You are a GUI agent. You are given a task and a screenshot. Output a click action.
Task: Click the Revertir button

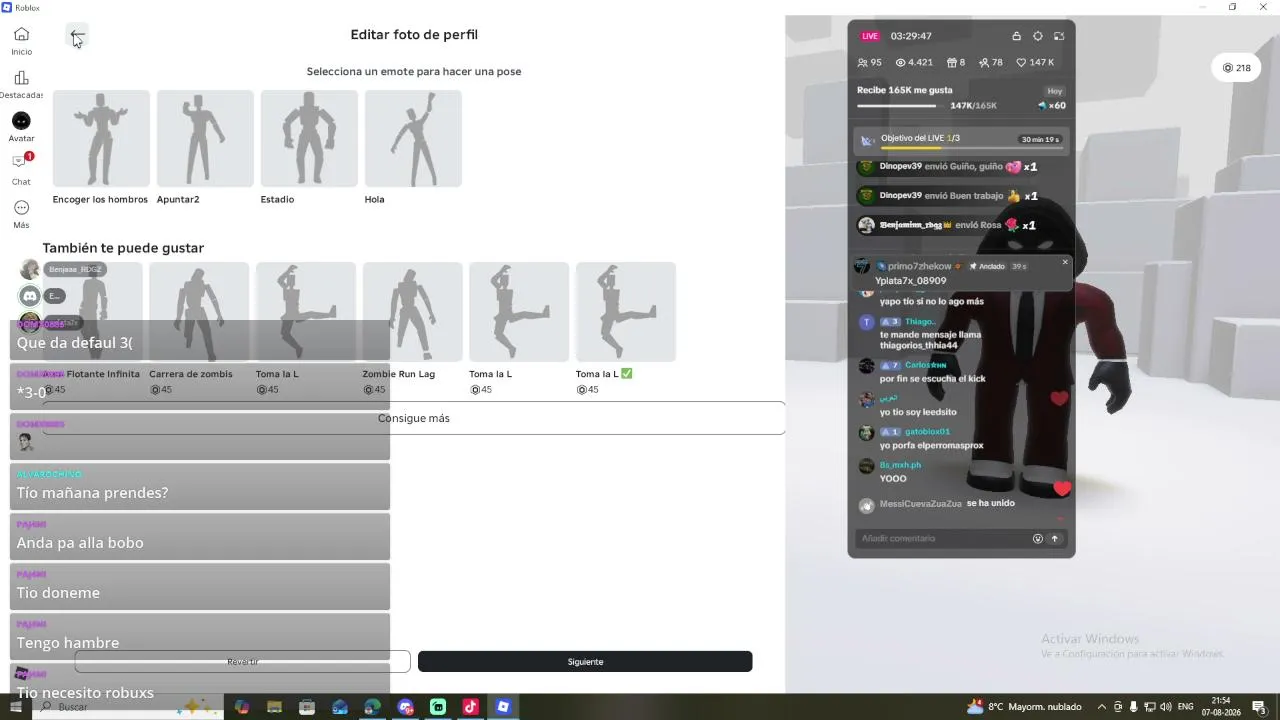(243, 662)
